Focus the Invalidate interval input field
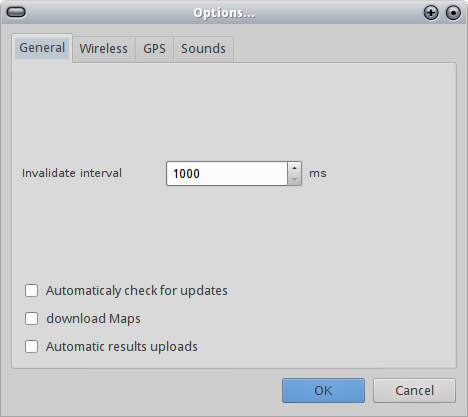The width and height of the screenshot is (468, 417). coord(227,174)
